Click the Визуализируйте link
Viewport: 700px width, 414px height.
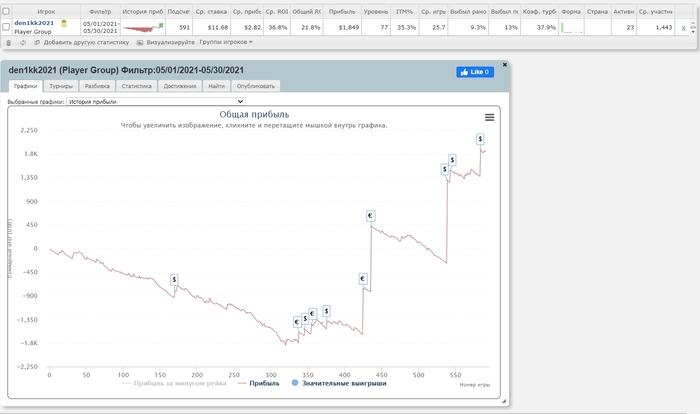pyautogui.click(x=171, y=42)
